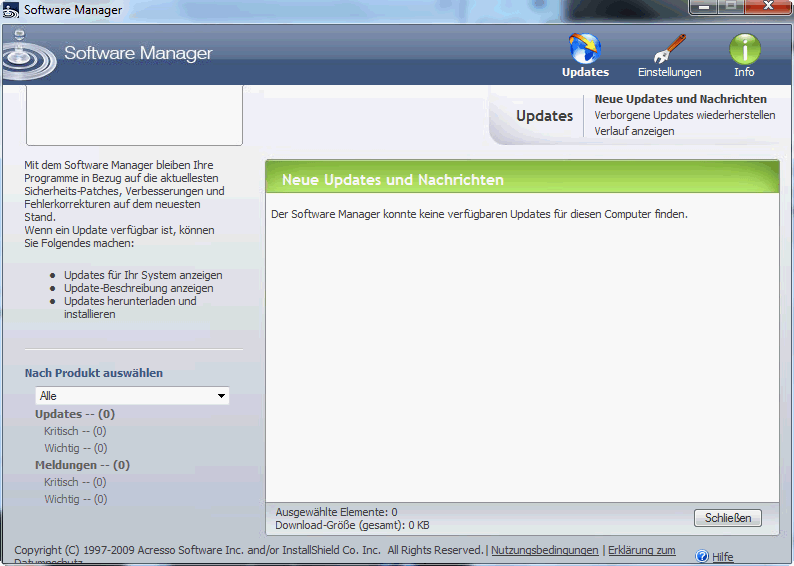Open the Hilfe link

tap(723, 557)
